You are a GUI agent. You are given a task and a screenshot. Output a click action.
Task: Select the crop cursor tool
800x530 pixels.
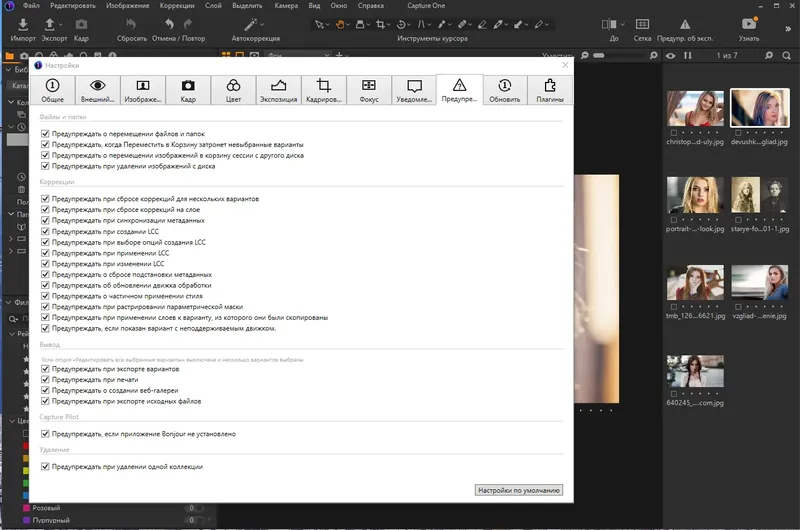click(380, 24)
